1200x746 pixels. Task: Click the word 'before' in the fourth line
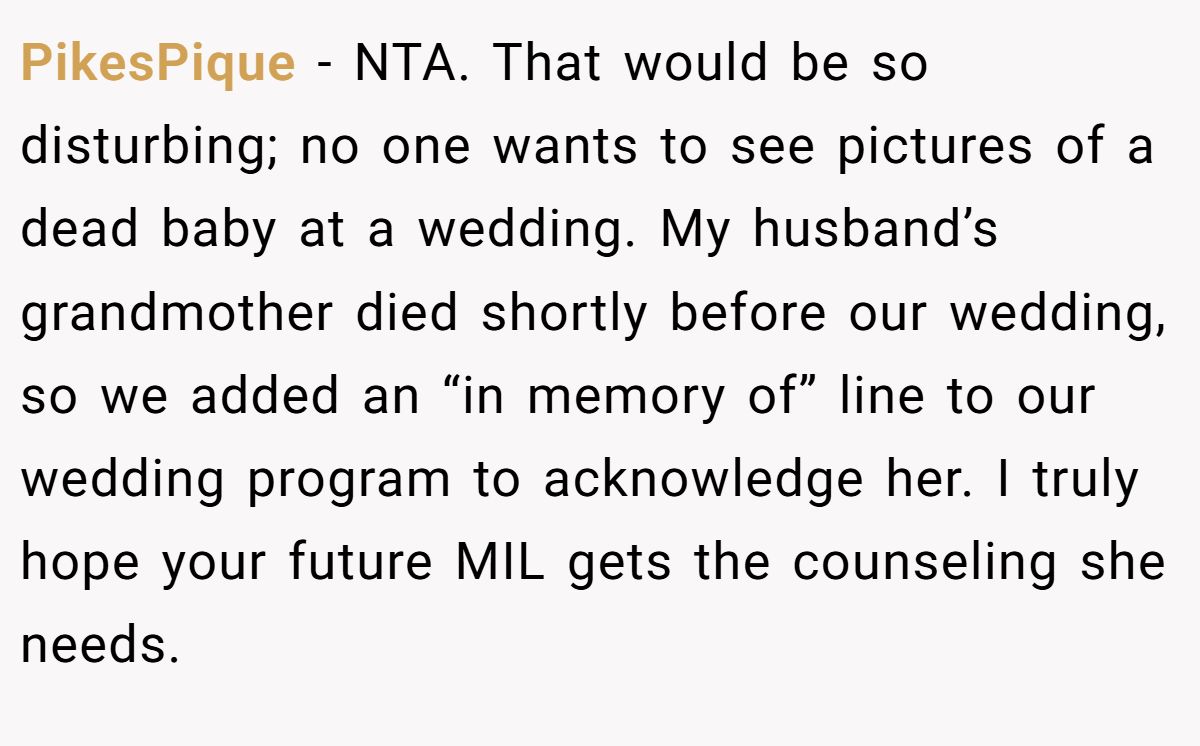(x=748, y=314)
